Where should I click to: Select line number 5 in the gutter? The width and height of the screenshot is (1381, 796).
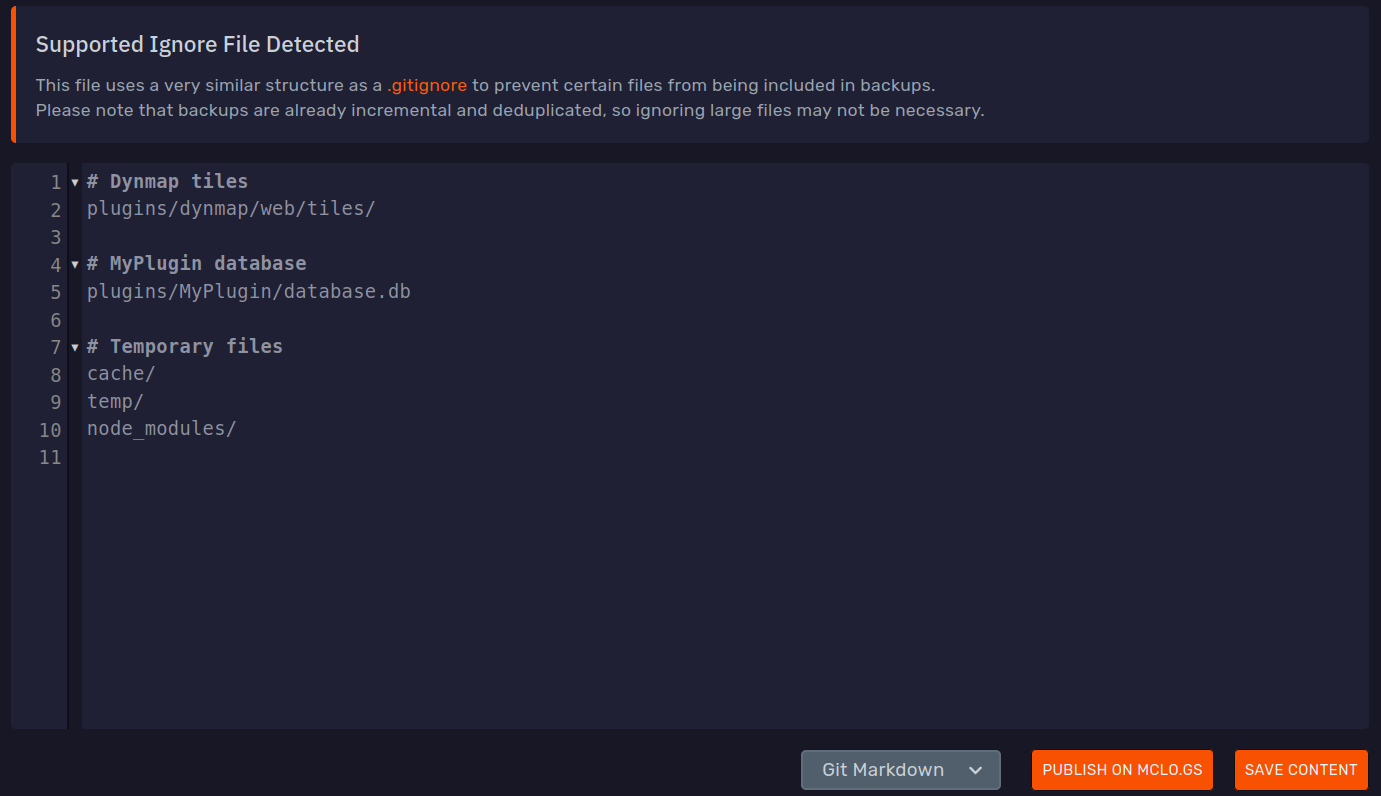tap(55, 292)
